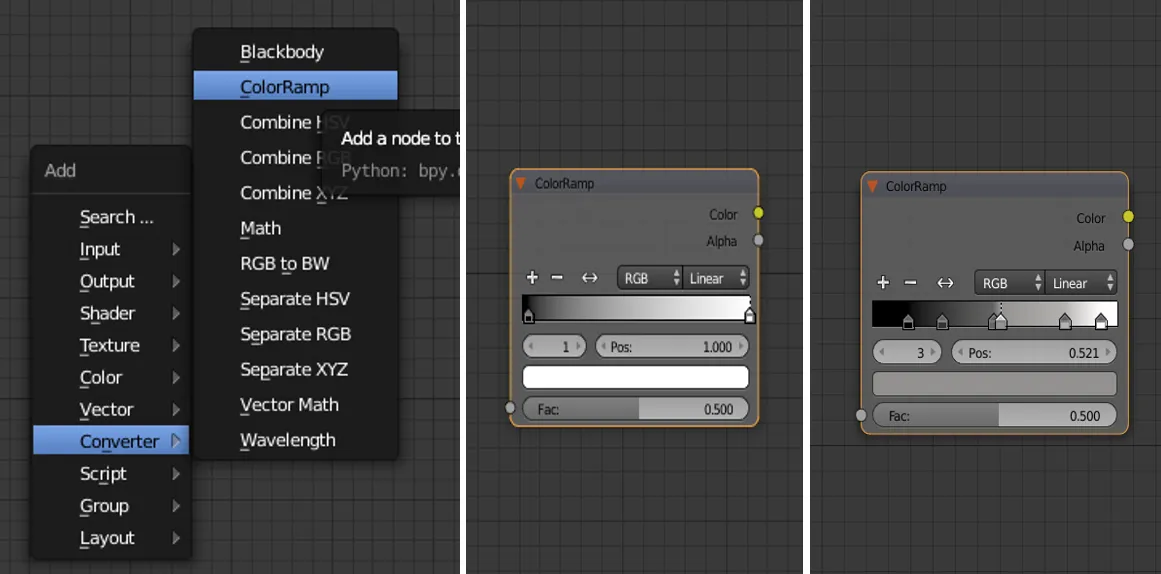This screenshot has width=1161, height=574.
Task: Open the Output submenu in Add menu
Action: coord(111,281)
